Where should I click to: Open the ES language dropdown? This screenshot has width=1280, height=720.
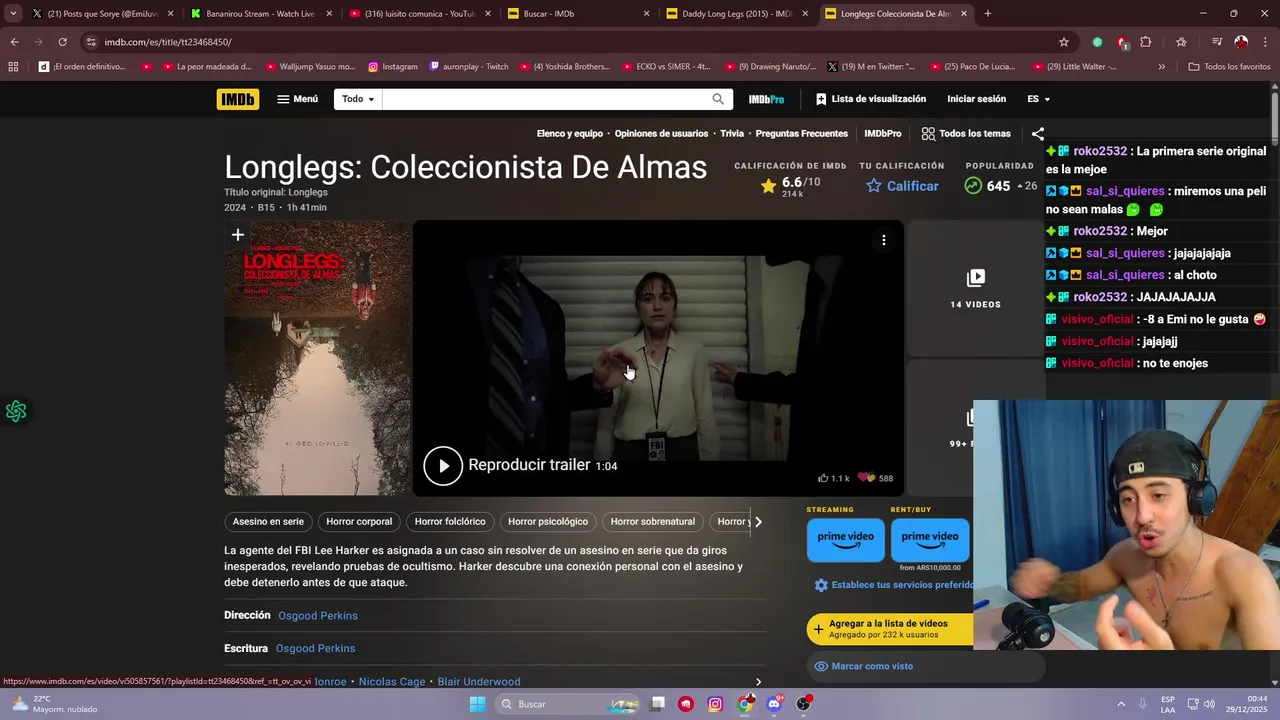[1038, 99]
